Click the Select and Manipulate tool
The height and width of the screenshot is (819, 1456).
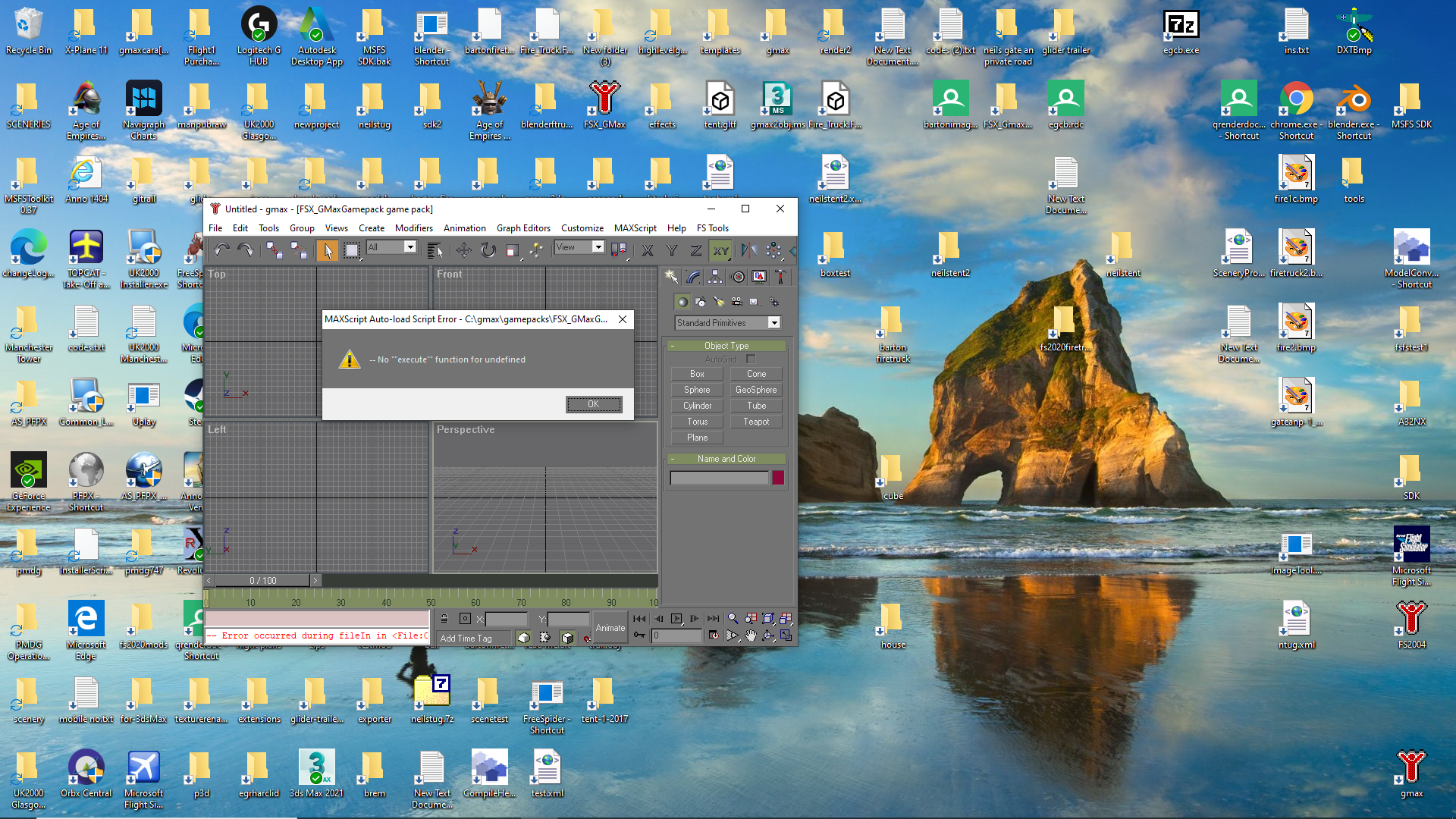click(x=536, y=249)
